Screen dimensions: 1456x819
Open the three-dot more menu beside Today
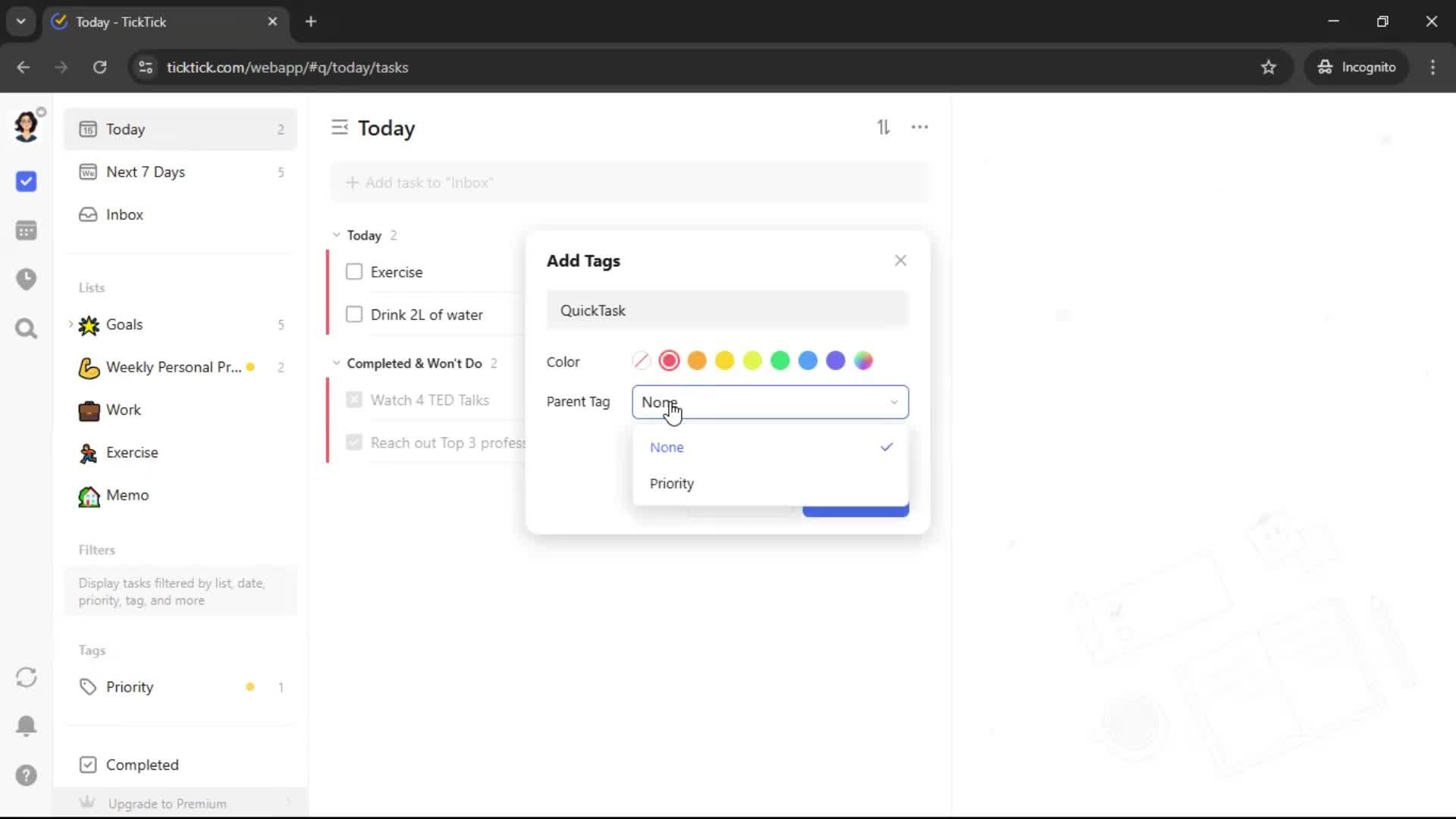click(x=919, y=127)
